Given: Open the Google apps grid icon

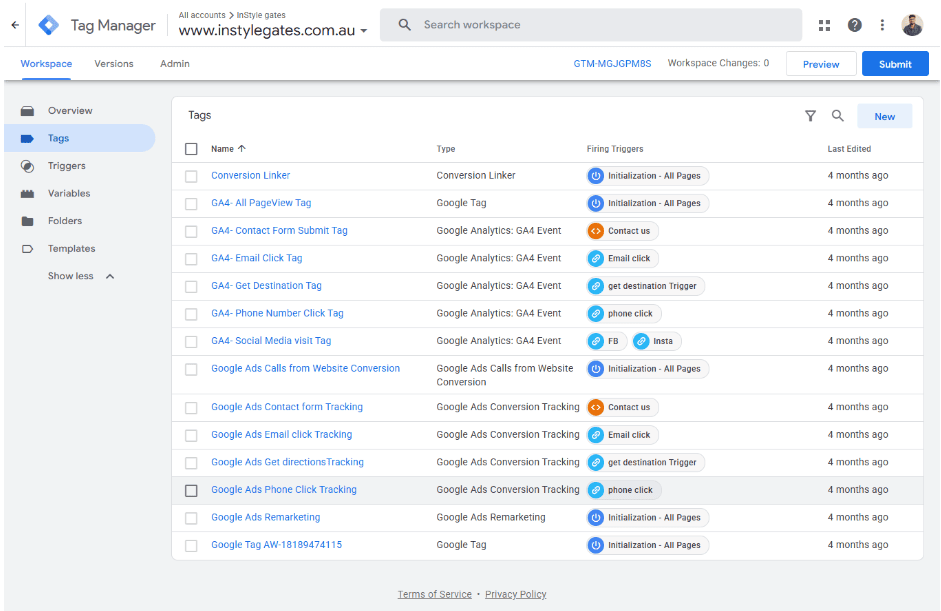Looking at the screenshot, I should (825, 25).
